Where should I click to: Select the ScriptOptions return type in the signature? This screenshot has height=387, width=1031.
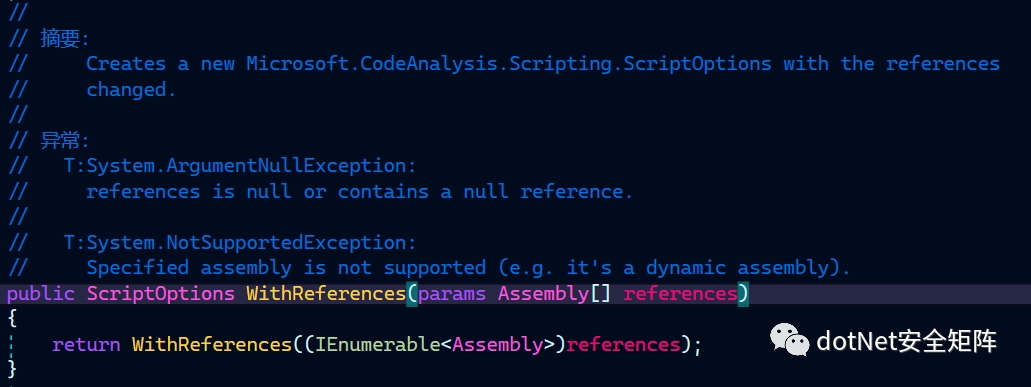160,294
